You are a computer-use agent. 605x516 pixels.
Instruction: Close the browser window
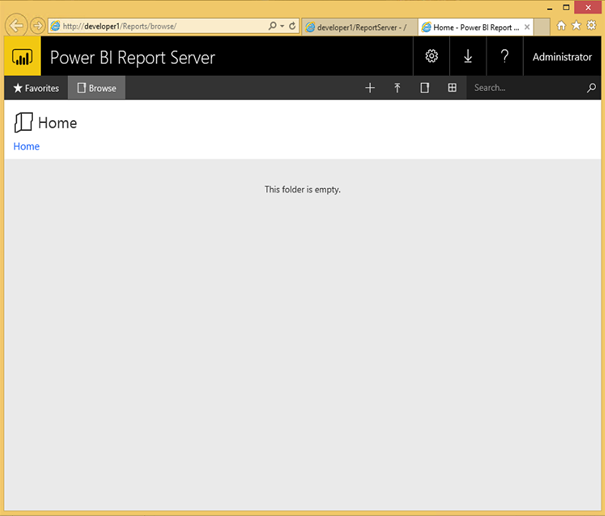588,7
